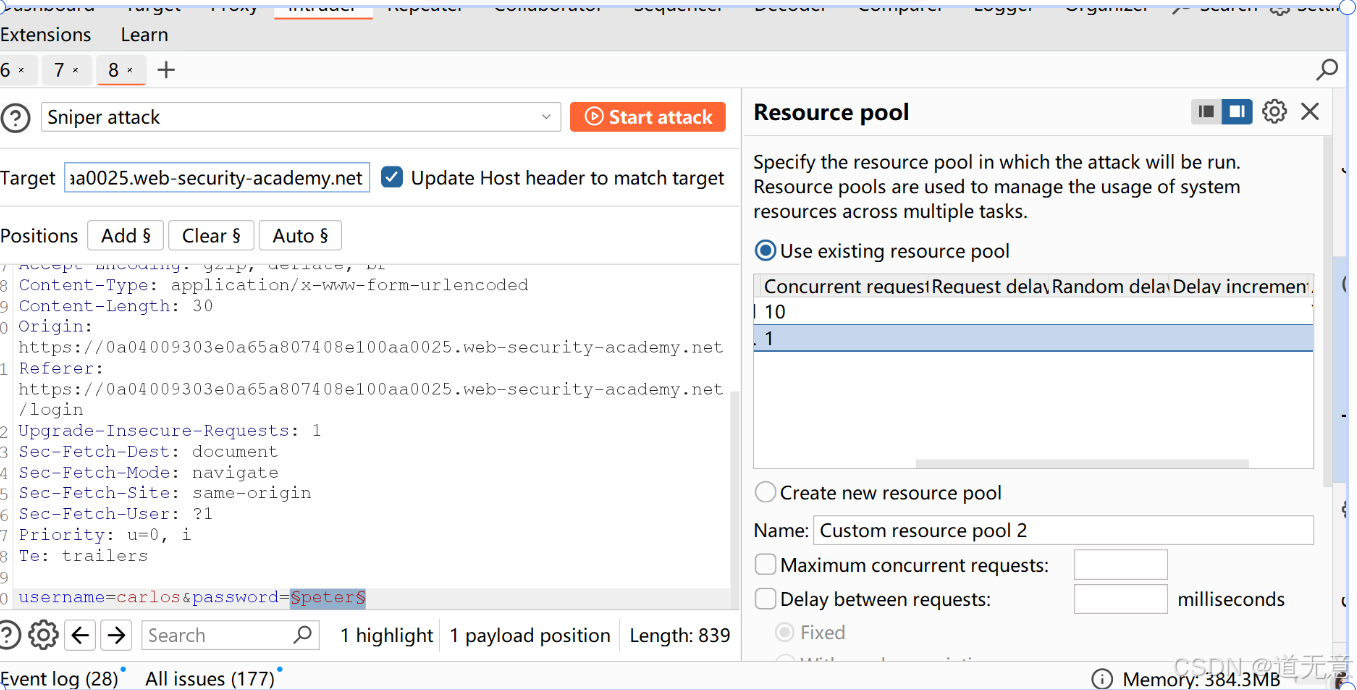Click Concurrent requests column header
The width and height of the screenshot is (1357, 690).
point(844,286)
